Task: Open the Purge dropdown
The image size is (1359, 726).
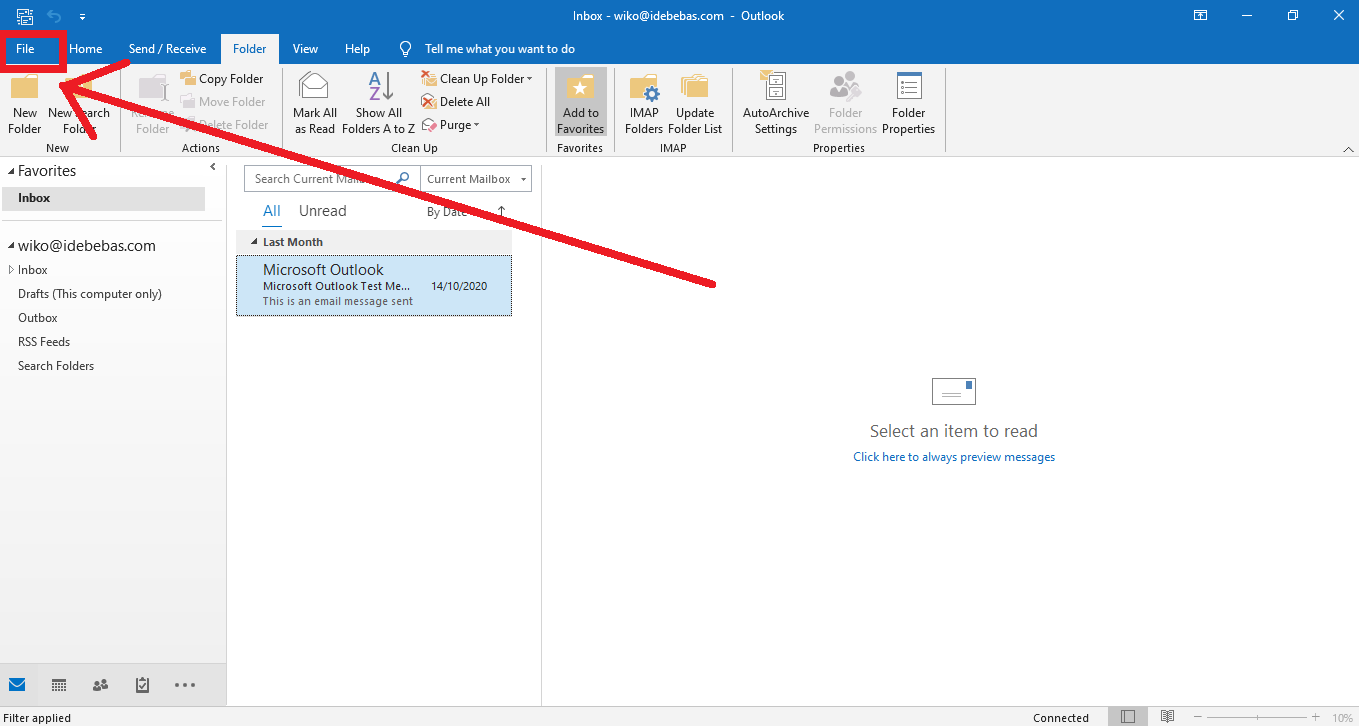Action: pos(451,125)
